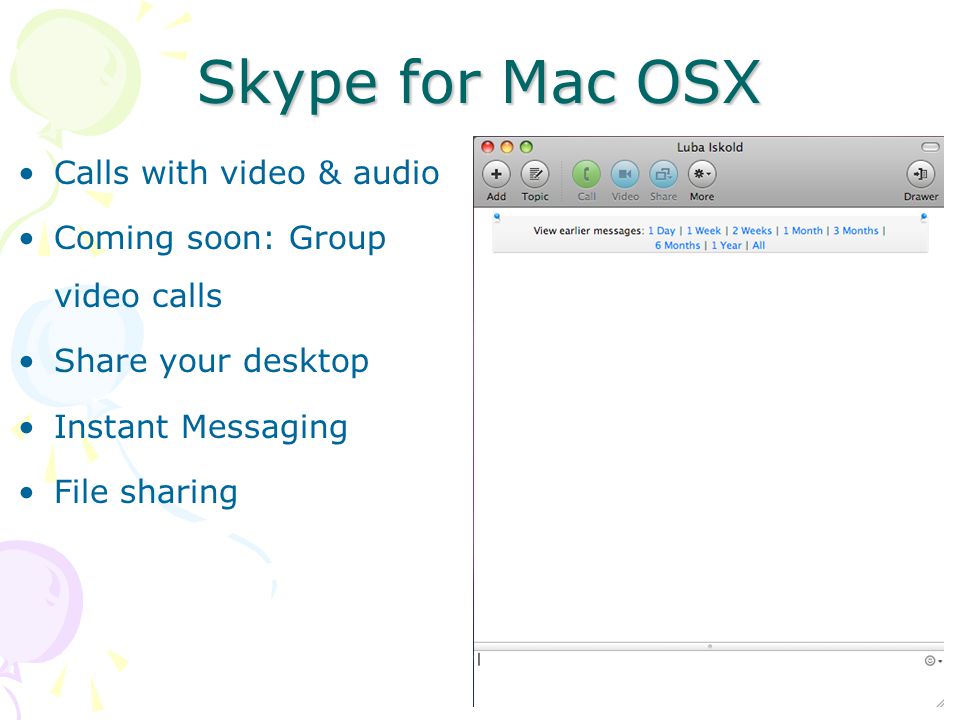Image resolution: width=960 pixels, height=720 pixels.
Task: Show messages from 3 Months
Action: pyautogui.click(x=856, y=231)
